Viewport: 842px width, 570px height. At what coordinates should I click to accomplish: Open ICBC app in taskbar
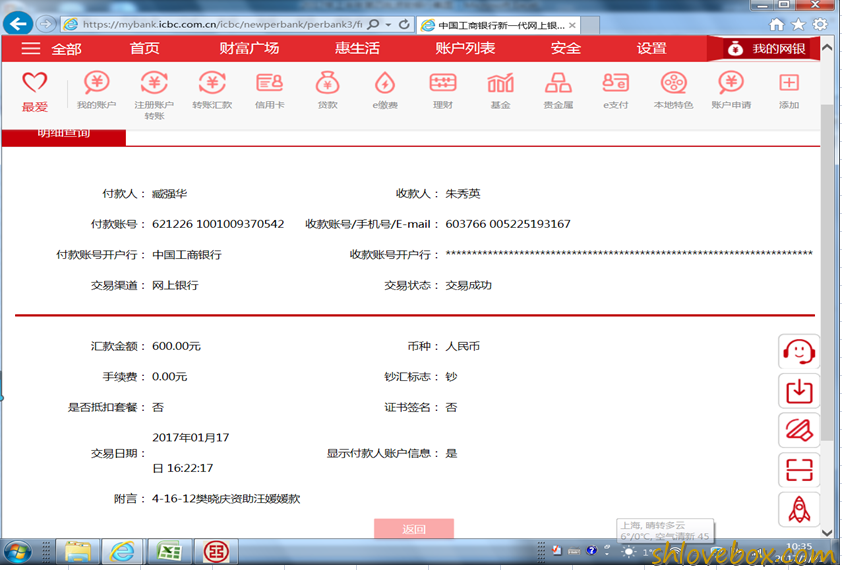pyautogui.click(x=216, y=552)
